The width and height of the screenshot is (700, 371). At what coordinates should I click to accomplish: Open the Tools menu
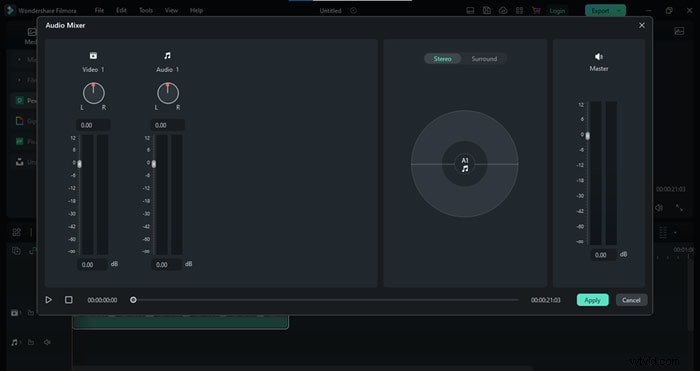pos(146,10)
